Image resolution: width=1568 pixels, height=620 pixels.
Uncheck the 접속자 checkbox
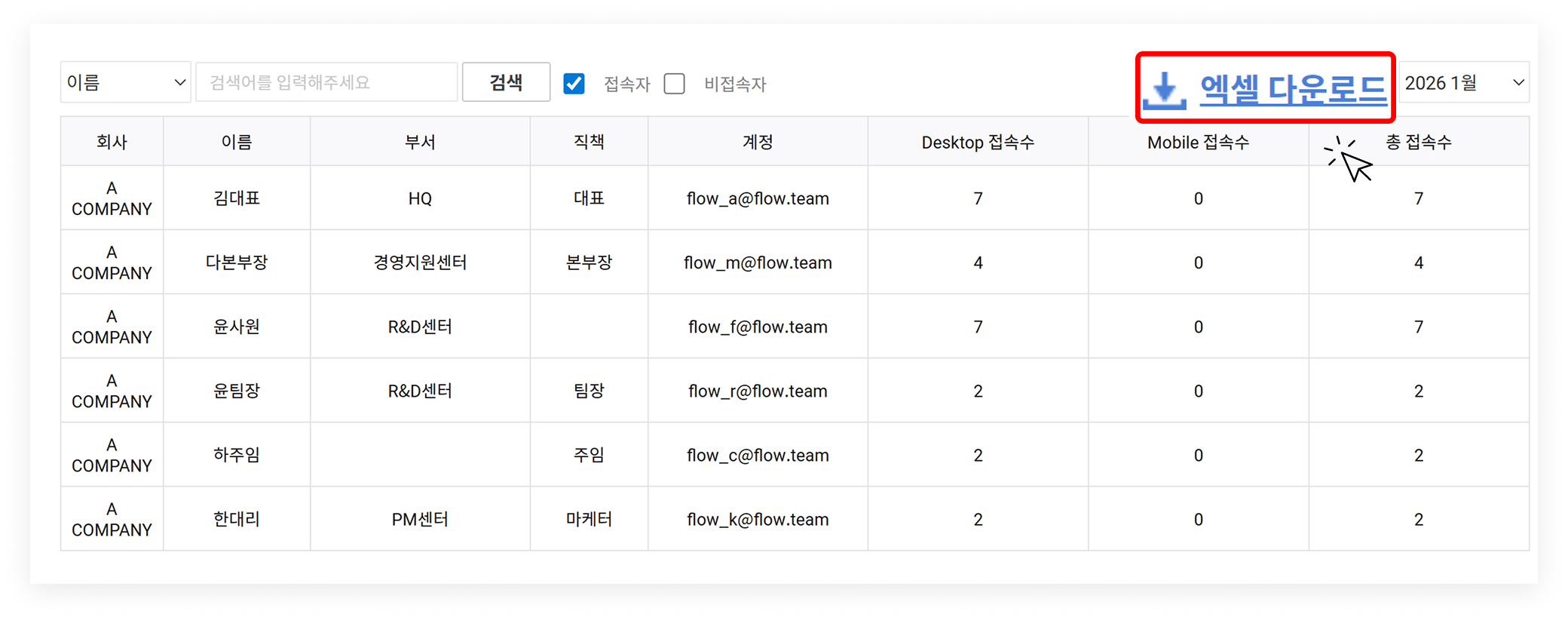coord(574,84)
